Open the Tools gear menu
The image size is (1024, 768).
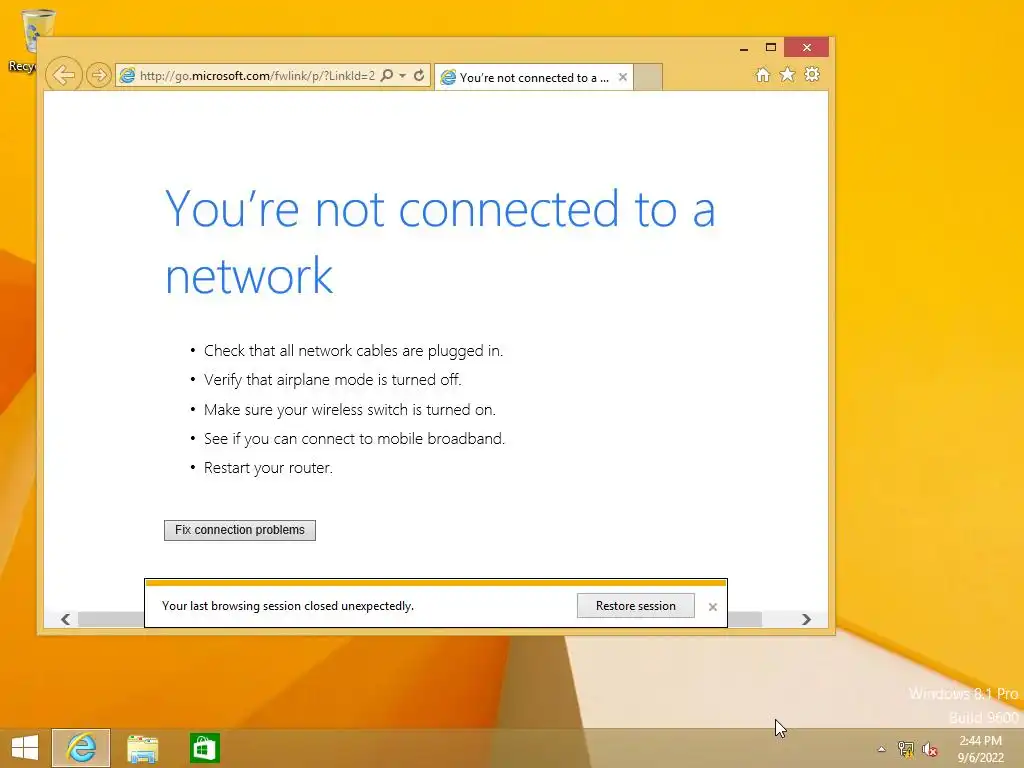point(812,74)
